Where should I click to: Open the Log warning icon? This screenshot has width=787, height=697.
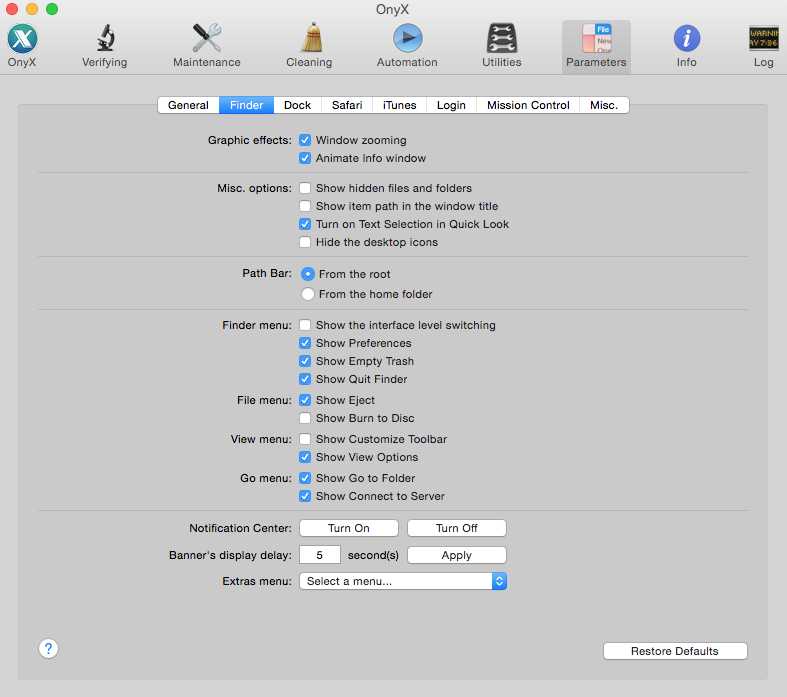[763, 39]
